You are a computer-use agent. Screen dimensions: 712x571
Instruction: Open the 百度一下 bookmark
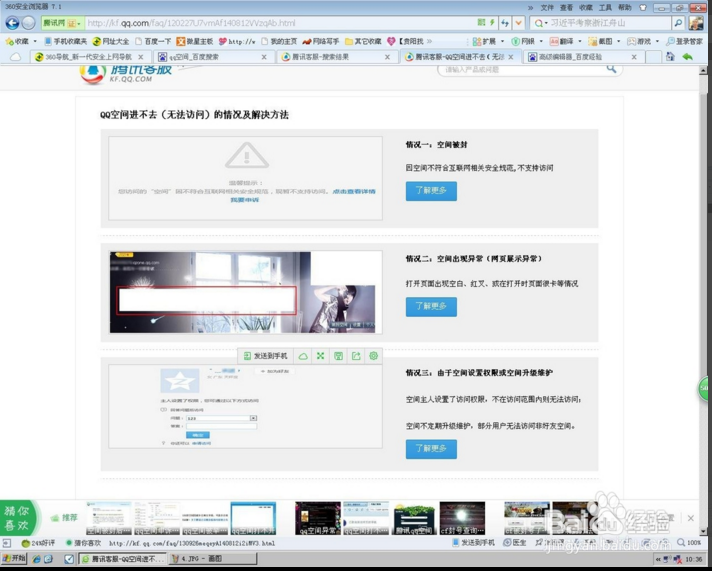click(x=153, y=41)
